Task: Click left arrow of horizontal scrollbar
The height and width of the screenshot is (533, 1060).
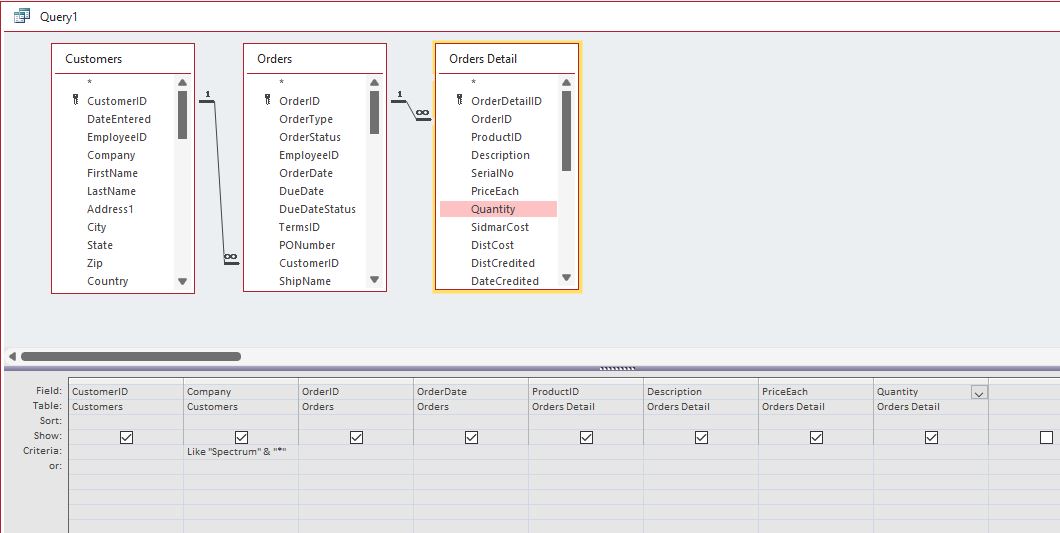Action: coord(12,356)
